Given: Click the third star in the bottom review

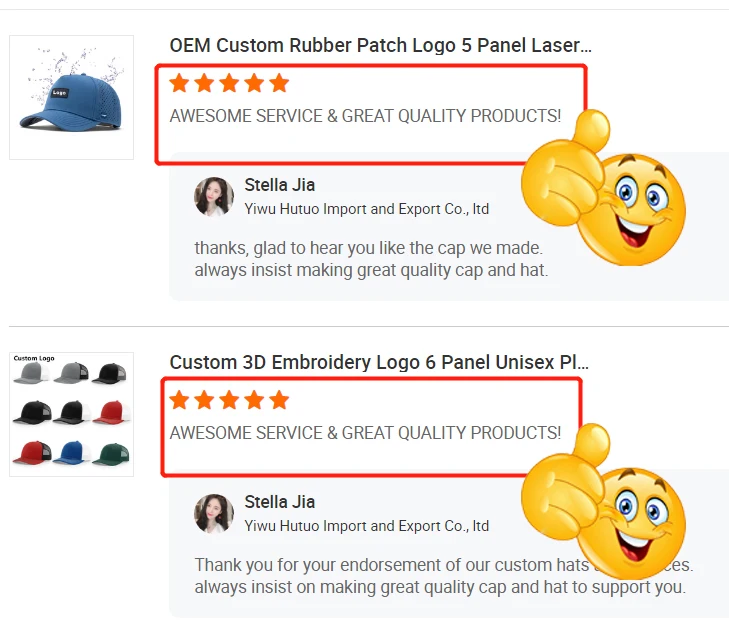Looking at the screenshot, I should 229,400.
